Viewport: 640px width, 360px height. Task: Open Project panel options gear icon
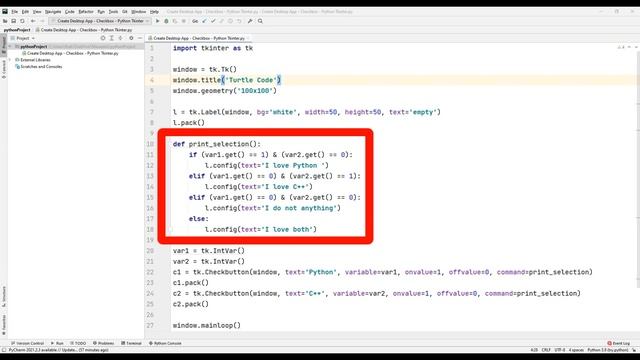(131, 38)
